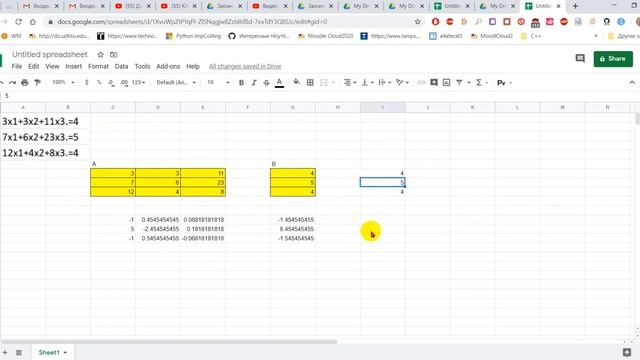Viewport: 640px width, 360px height.
Task: Add a new sheet with plus
Action: (x=5, y=352)
